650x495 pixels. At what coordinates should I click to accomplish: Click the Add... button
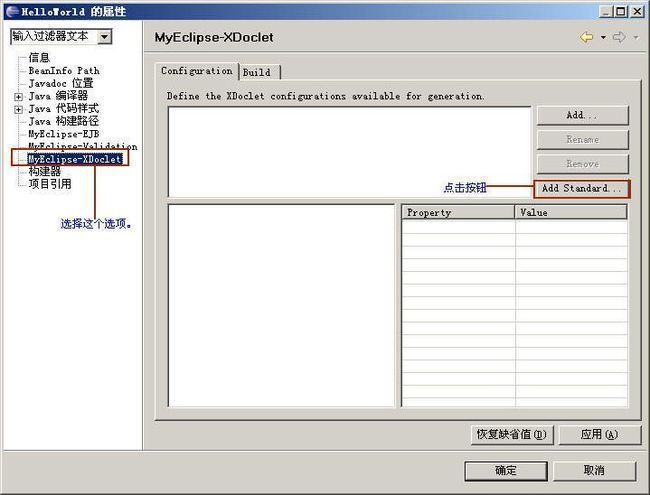click(582, 115)
